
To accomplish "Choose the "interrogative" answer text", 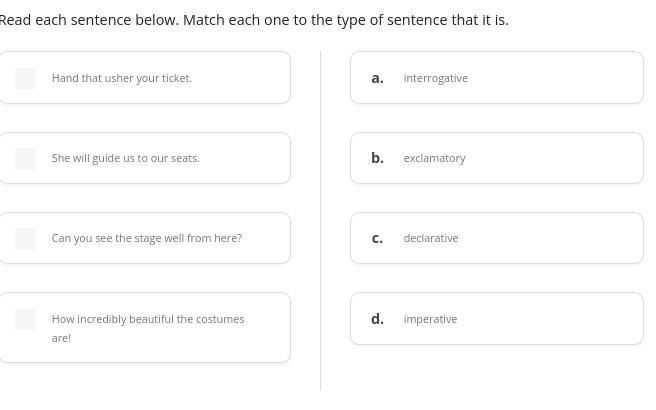I will pos(436,78).
